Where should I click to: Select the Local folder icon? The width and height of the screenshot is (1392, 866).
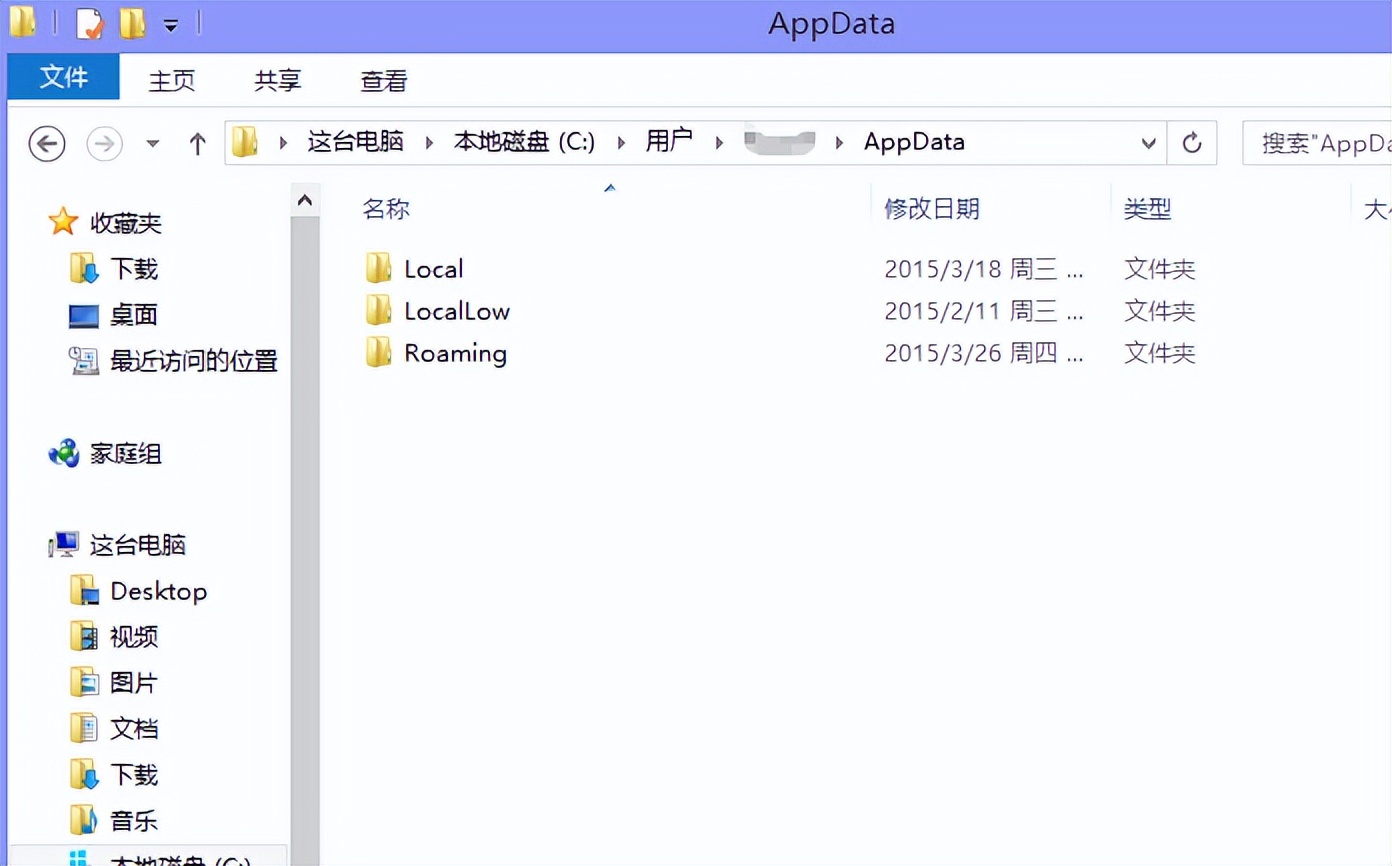coord(378,268)
